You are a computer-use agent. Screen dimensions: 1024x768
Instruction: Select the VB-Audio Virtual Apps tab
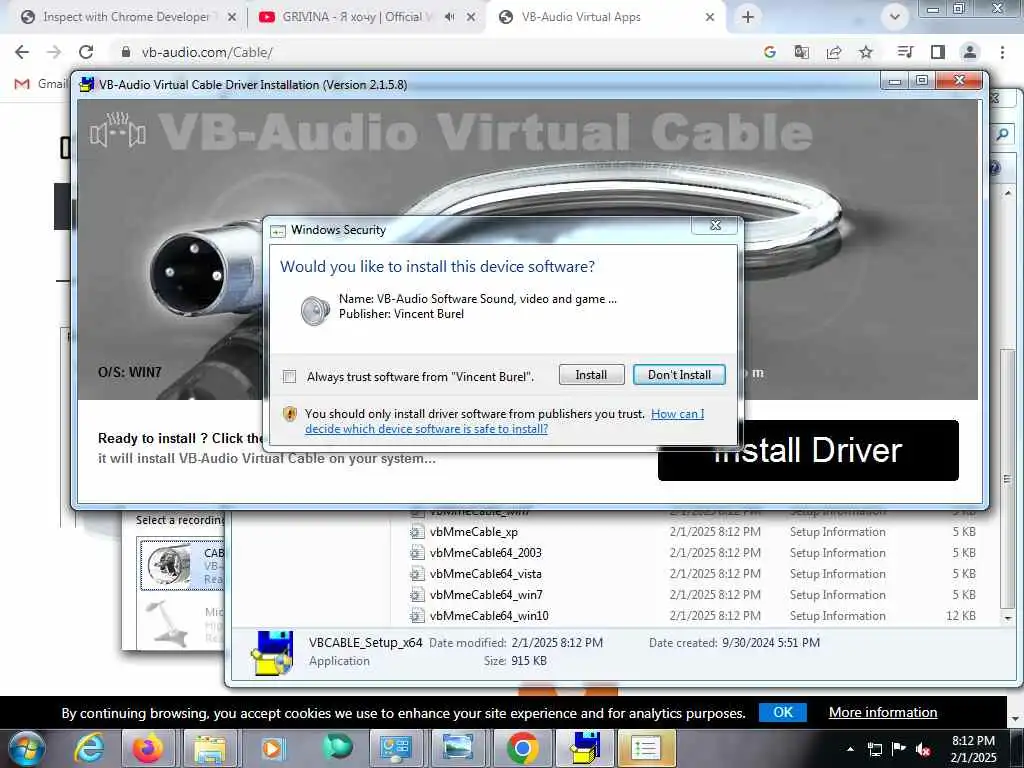(x=581, y=17)
